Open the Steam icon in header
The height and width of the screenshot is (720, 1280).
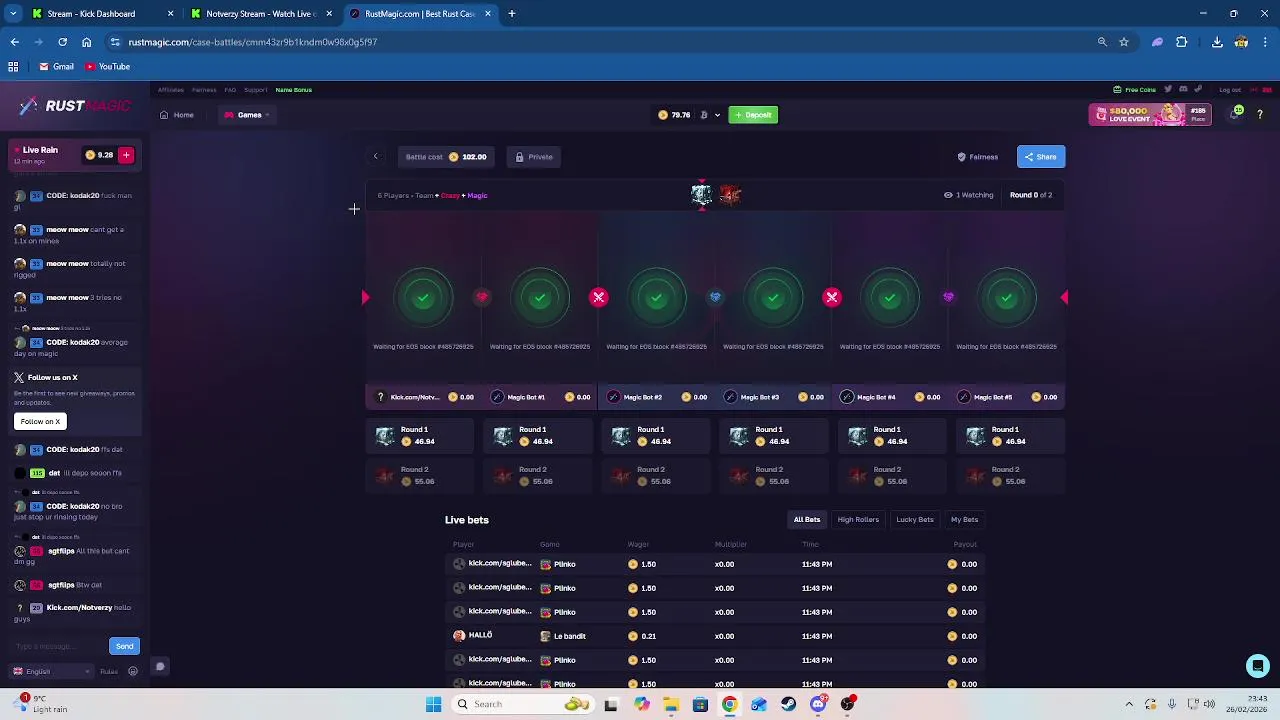(x=1198, y=90)
